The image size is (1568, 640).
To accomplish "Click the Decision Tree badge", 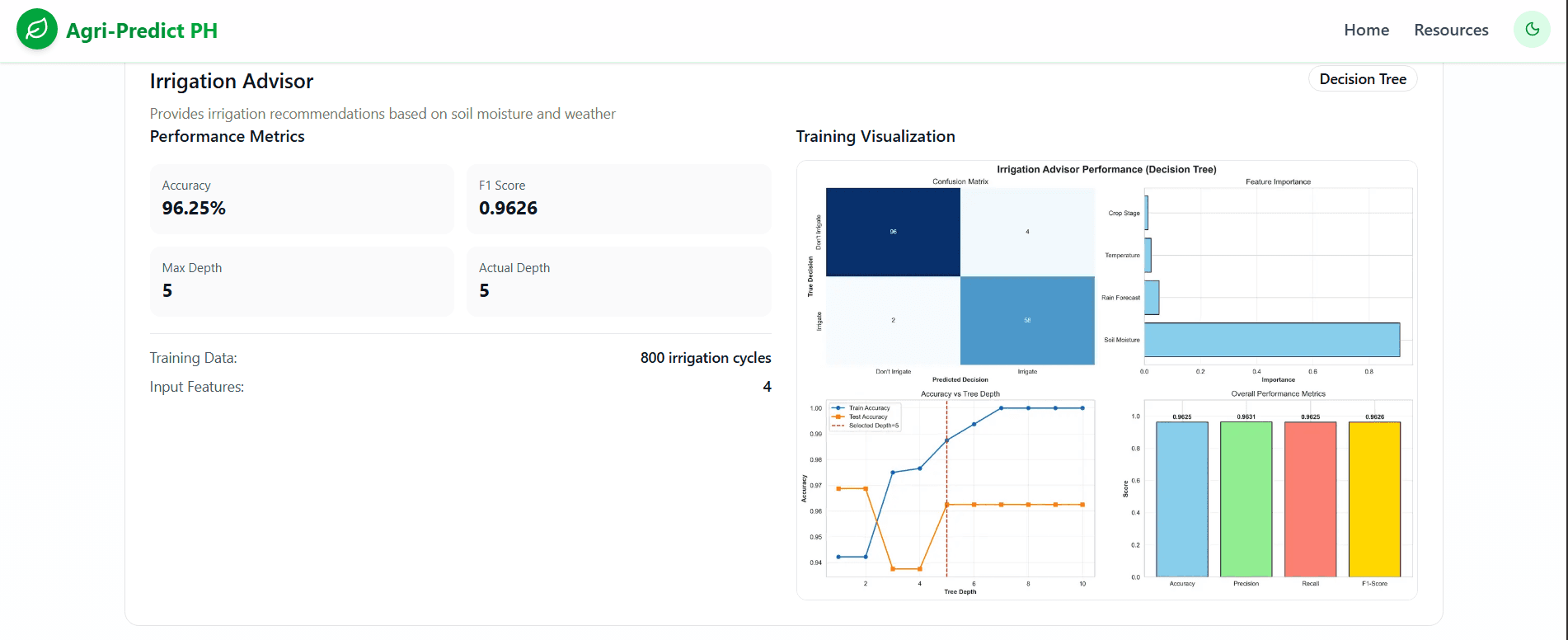I will tap(1363, 79).
